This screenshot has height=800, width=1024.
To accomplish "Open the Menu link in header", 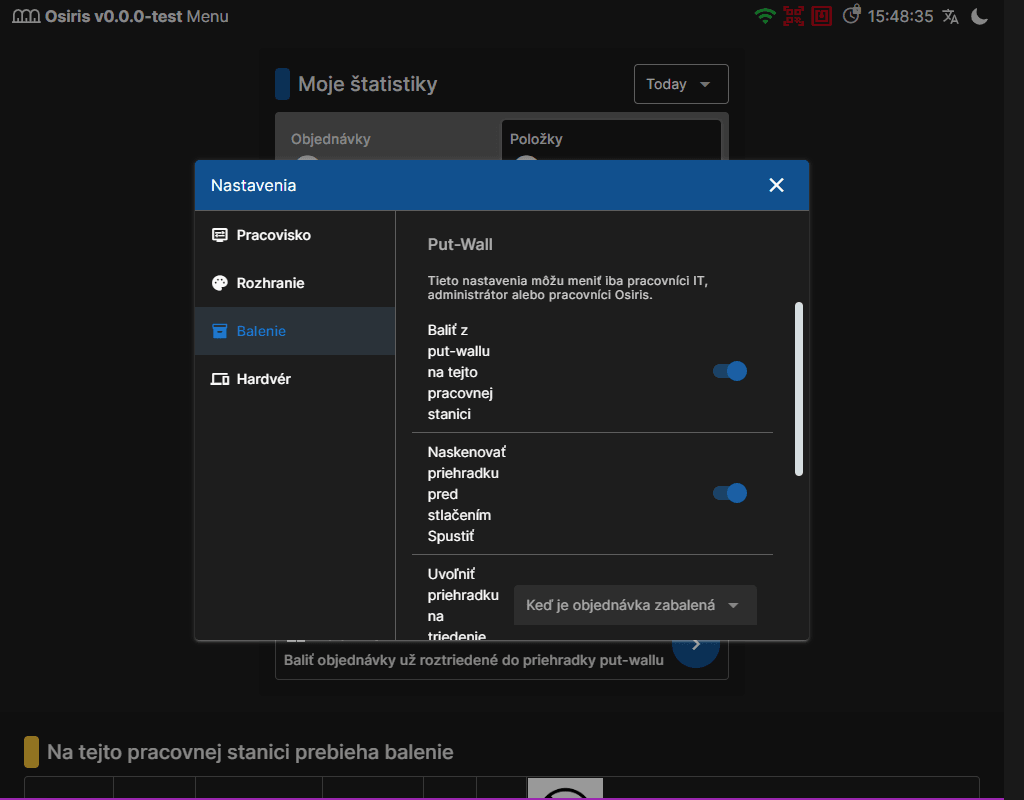I will click(x=208, y=16).
